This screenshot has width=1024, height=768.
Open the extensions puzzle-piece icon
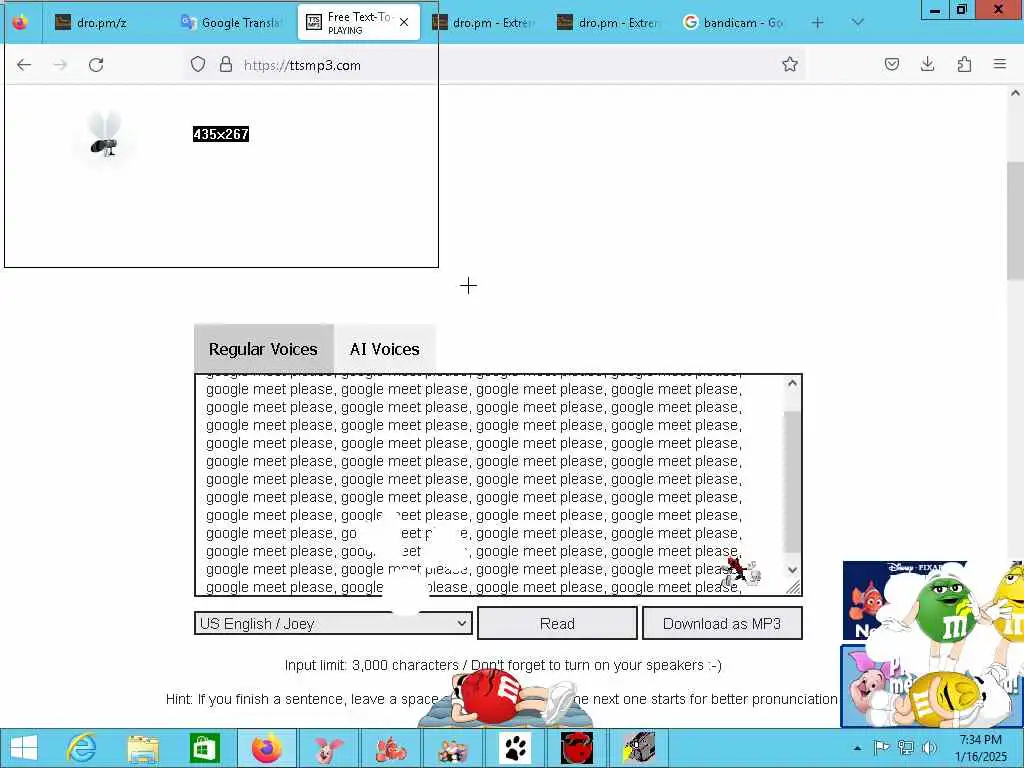tap(964, 64)
